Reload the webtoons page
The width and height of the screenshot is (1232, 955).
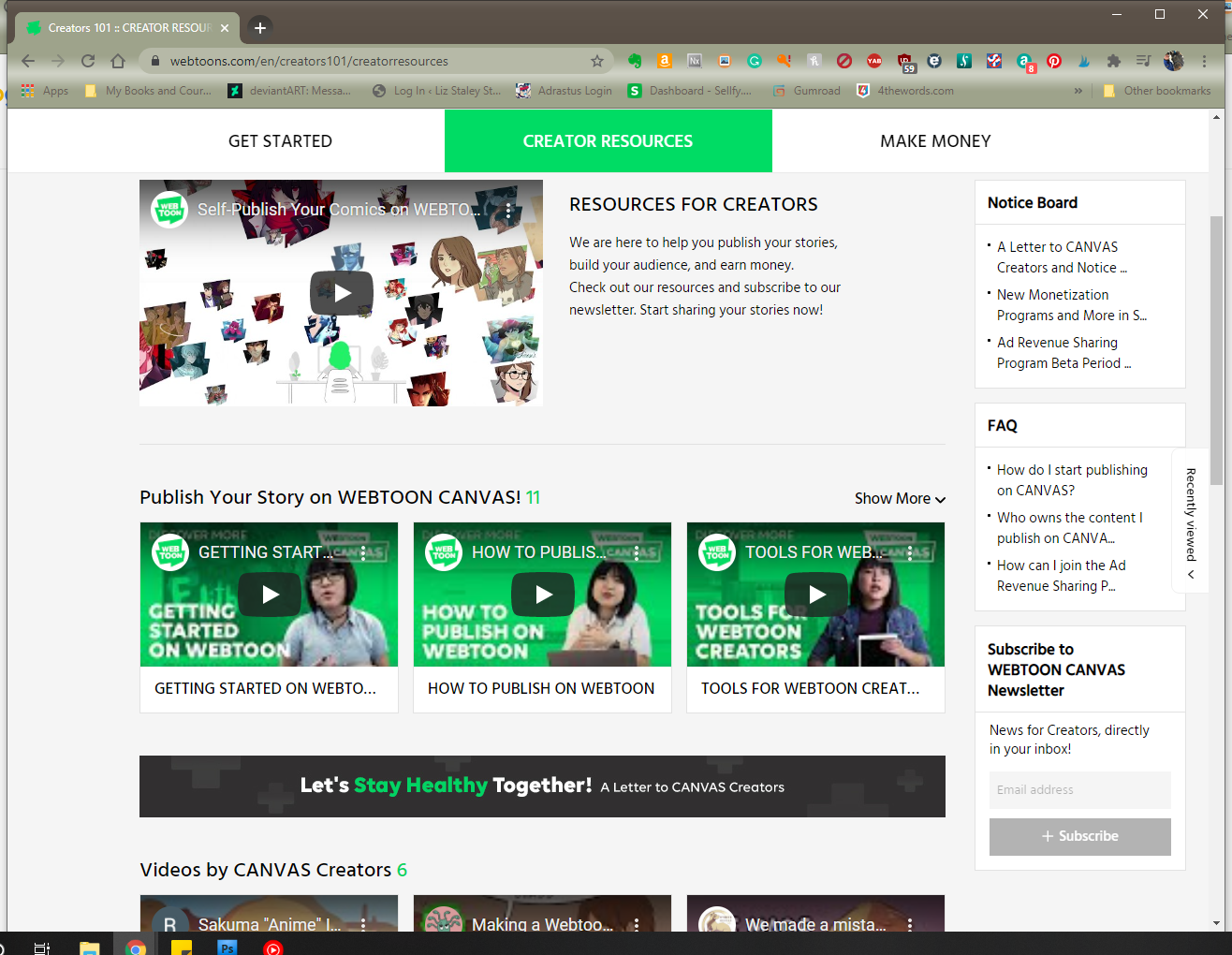(x=88, y=61)
